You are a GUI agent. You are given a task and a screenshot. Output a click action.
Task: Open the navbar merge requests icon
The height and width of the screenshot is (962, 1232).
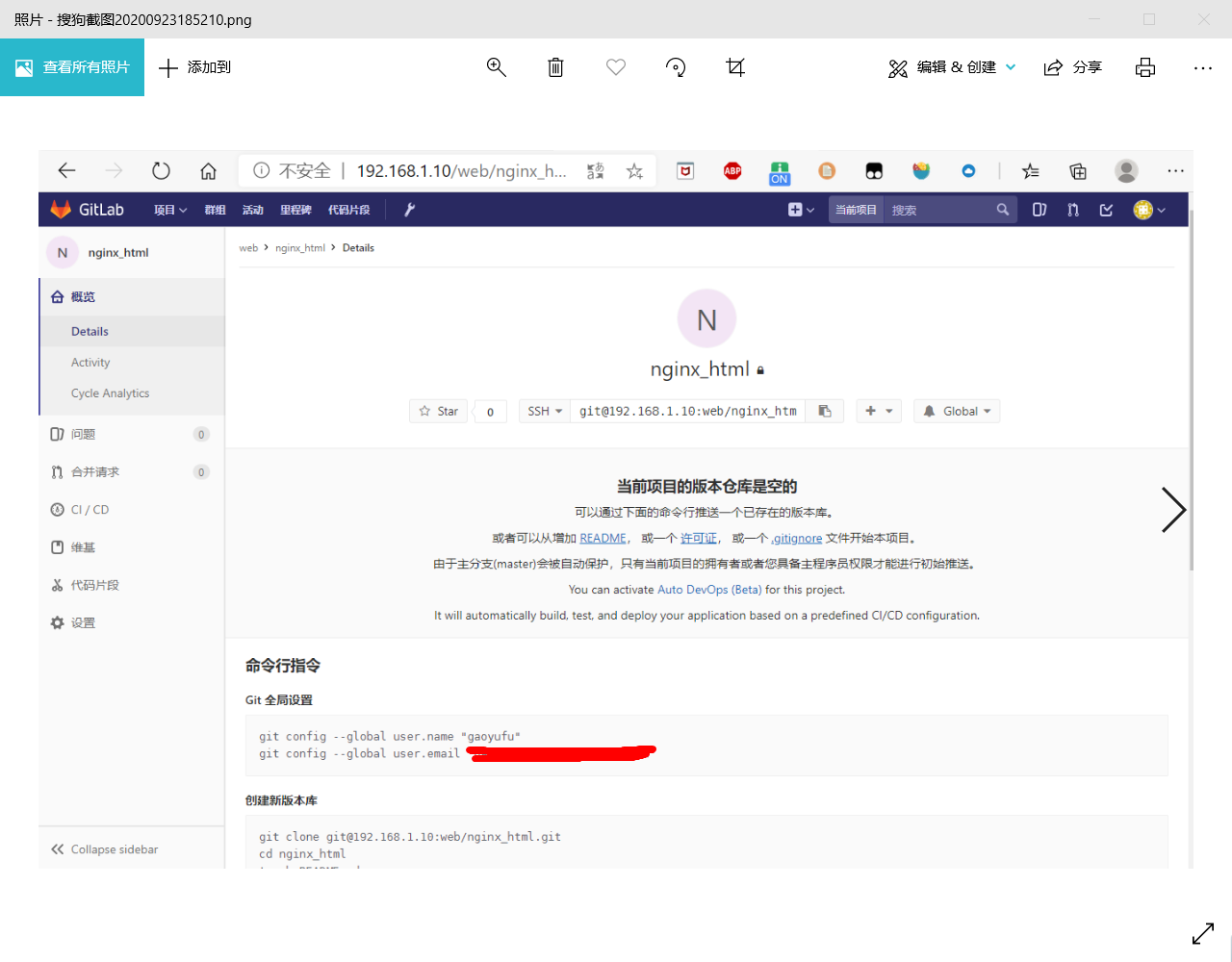click(x=1073, y=210)
